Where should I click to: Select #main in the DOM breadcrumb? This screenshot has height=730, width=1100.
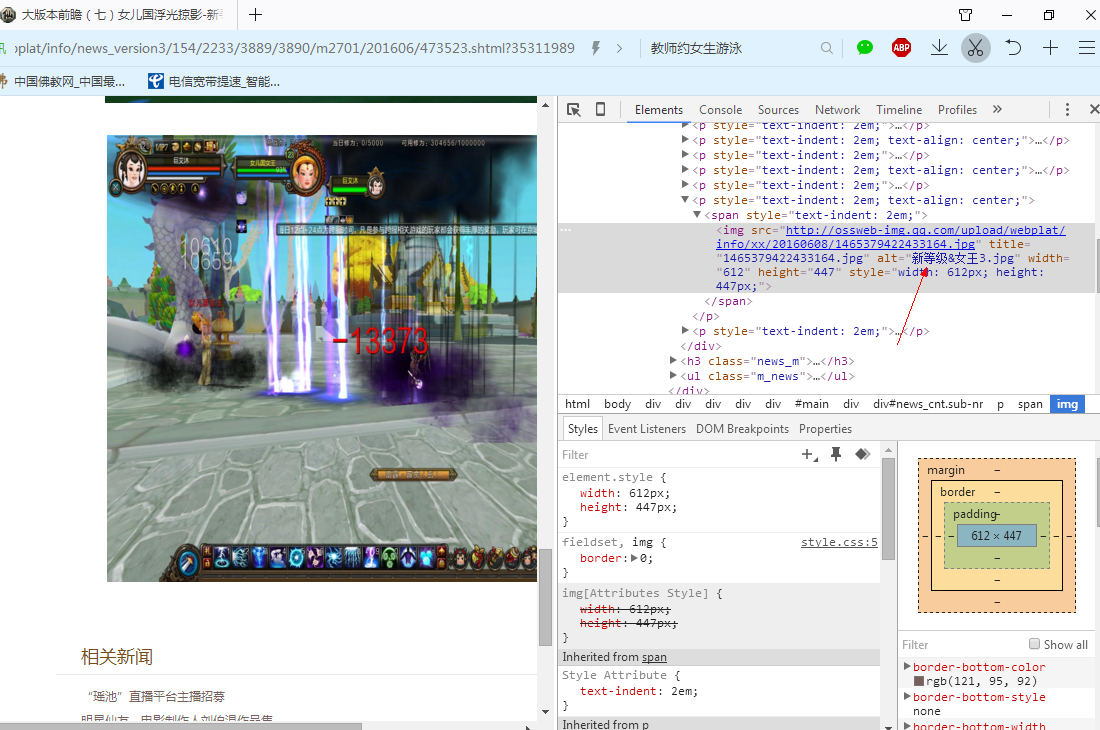(x=812, y=404)
